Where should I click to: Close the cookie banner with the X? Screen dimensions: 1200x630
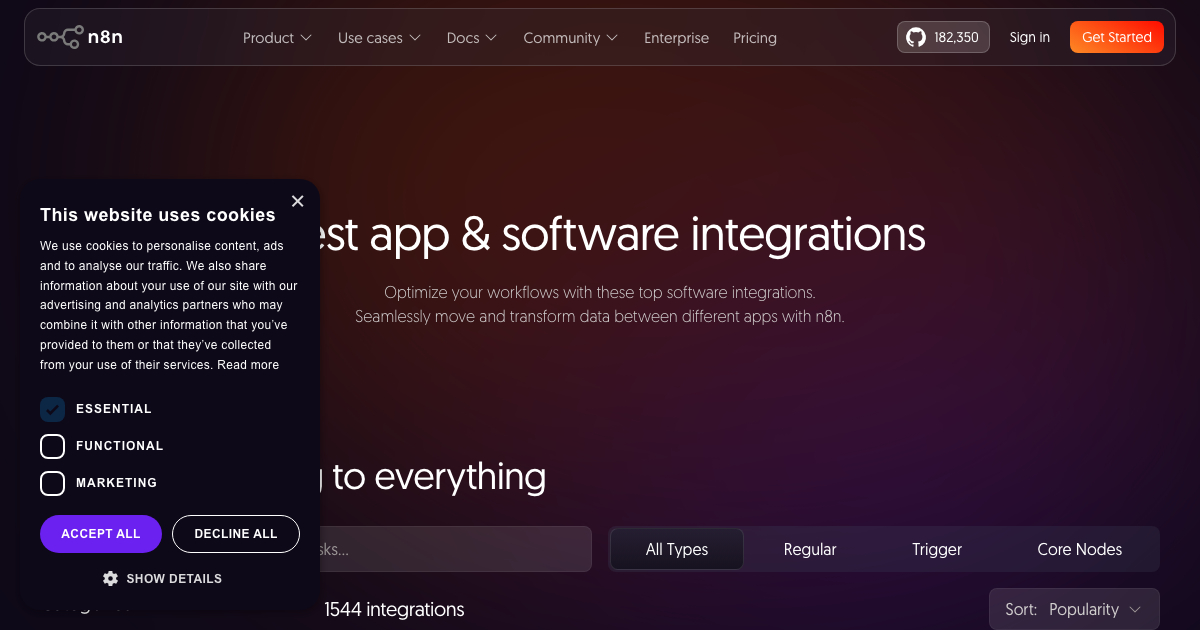297,201
